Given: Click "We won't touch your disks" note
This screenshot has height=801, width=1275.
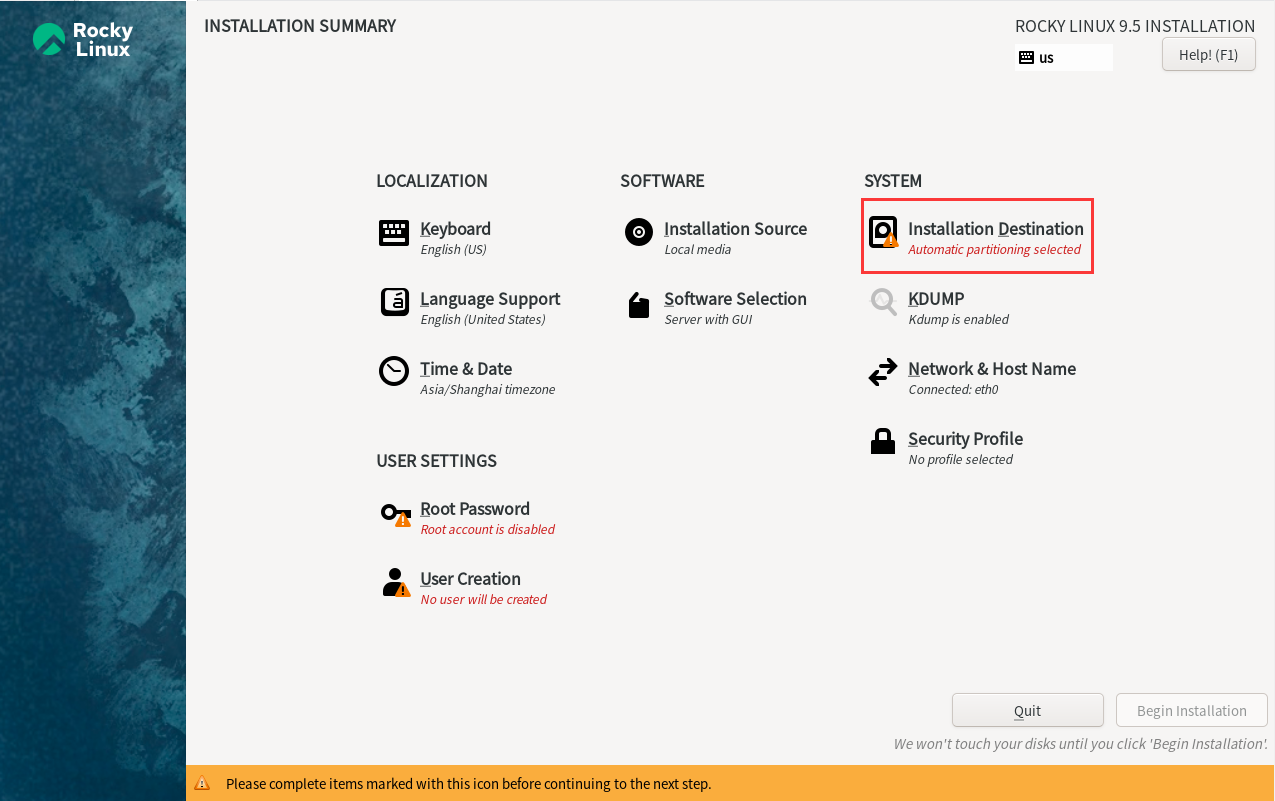Looking at the screenshot, I should (1081, 744).
